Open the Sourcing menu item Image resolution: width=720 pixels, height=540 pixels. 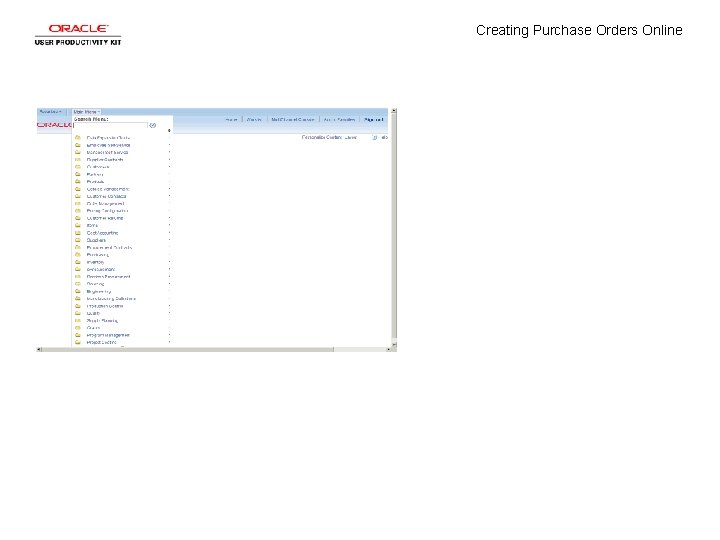point(96,284)
